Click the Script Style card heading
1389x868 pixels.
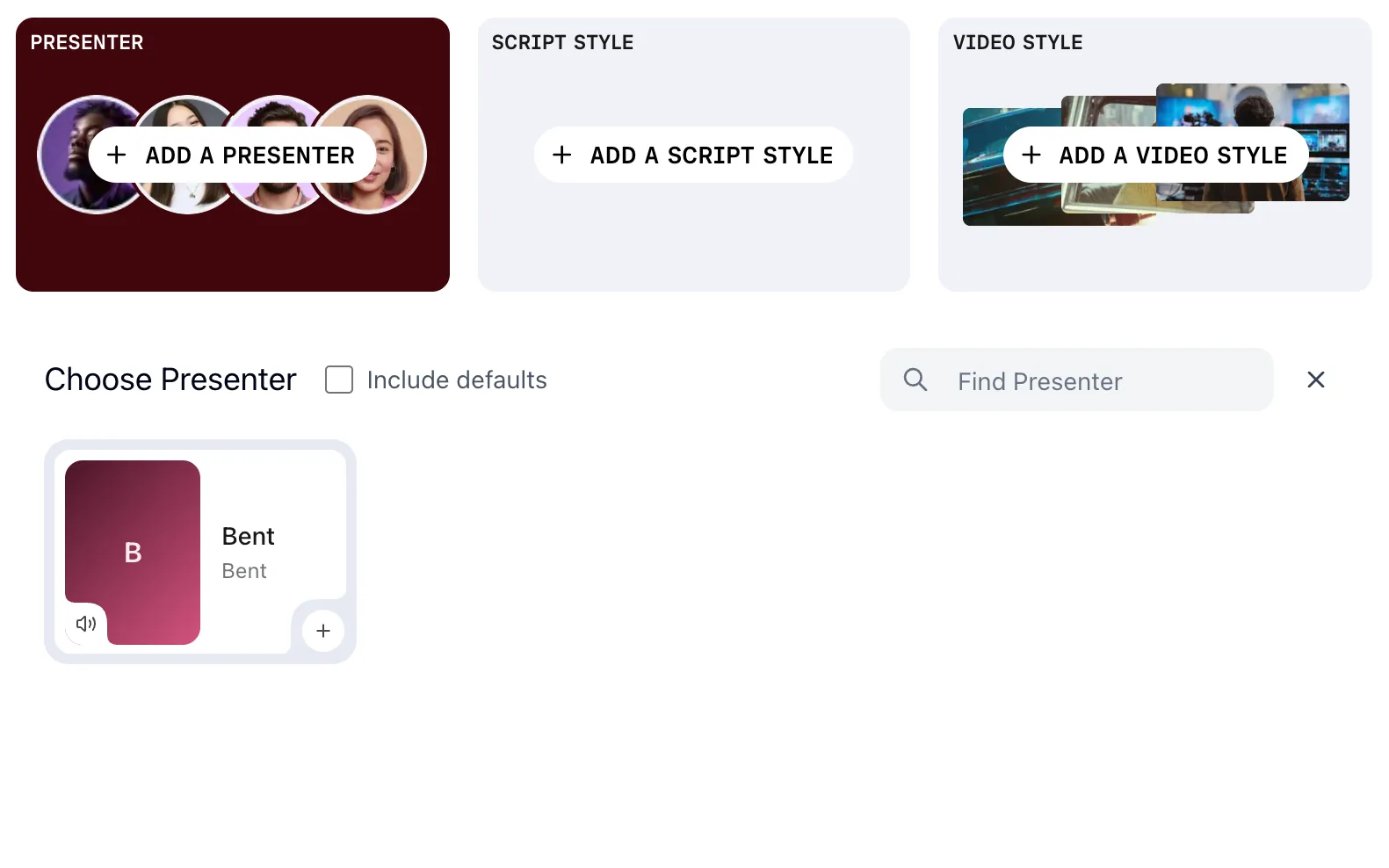(562, 42)
